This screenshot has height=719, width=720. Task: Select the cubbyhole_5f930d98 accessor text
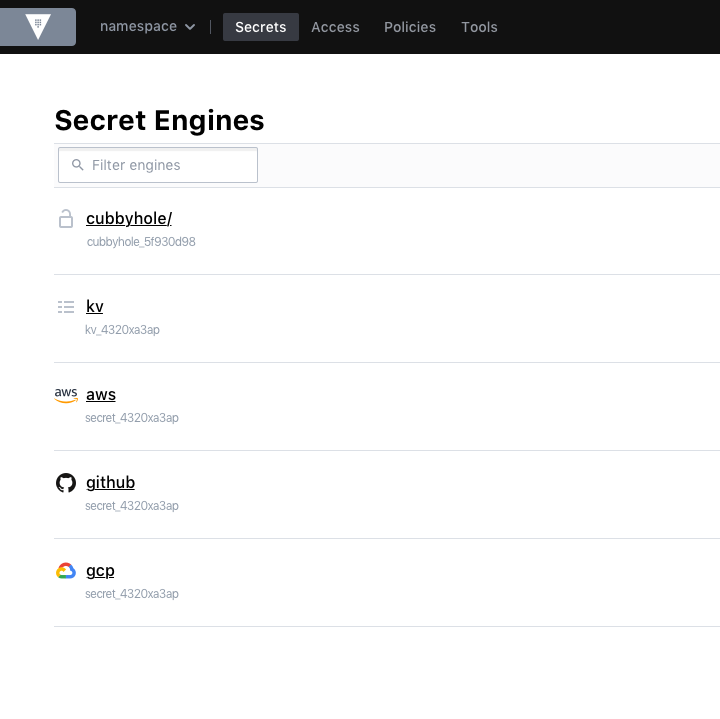coord(141,242)
